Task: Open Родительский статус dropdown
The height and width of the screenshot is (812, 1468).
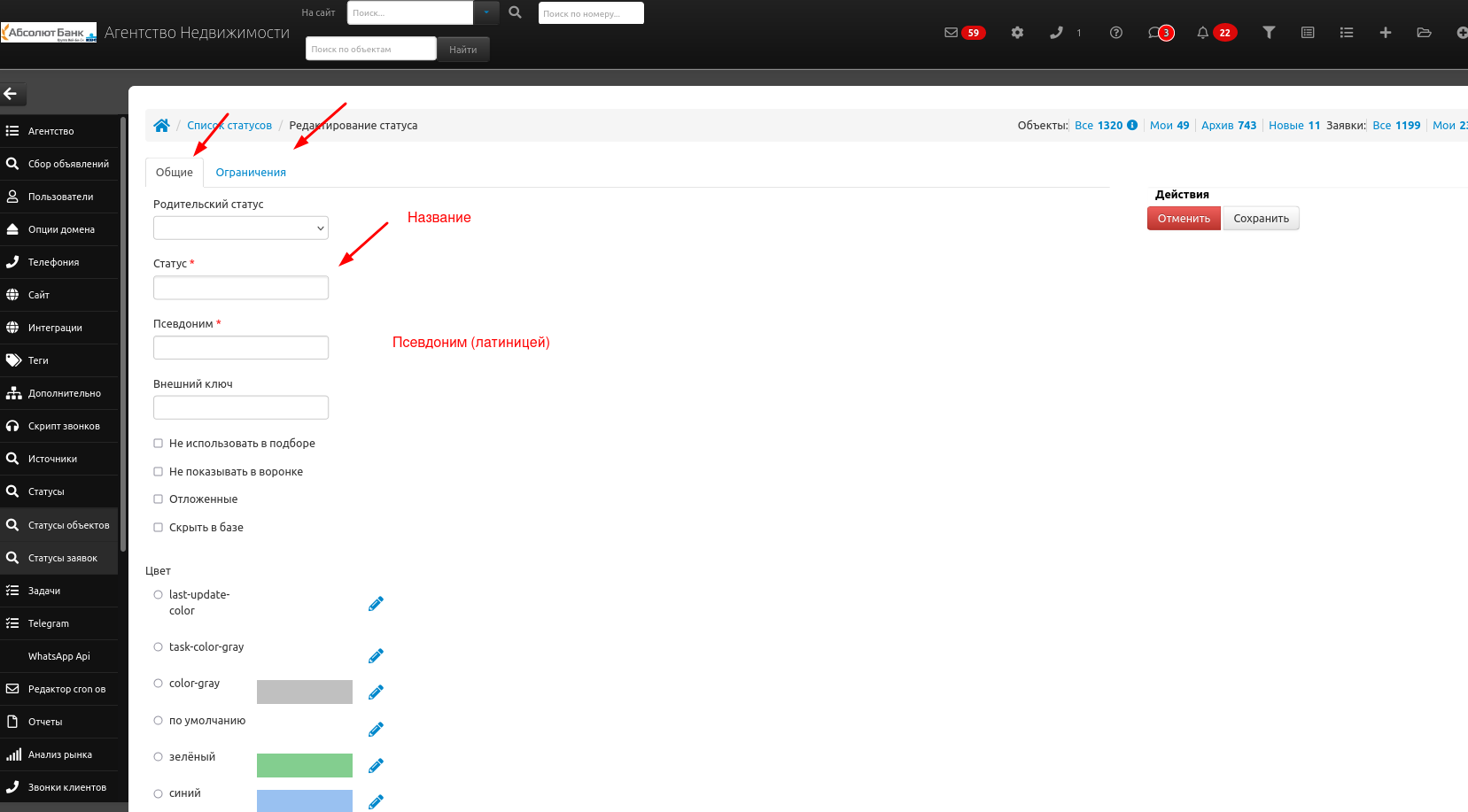Action: tap(241, 228)
